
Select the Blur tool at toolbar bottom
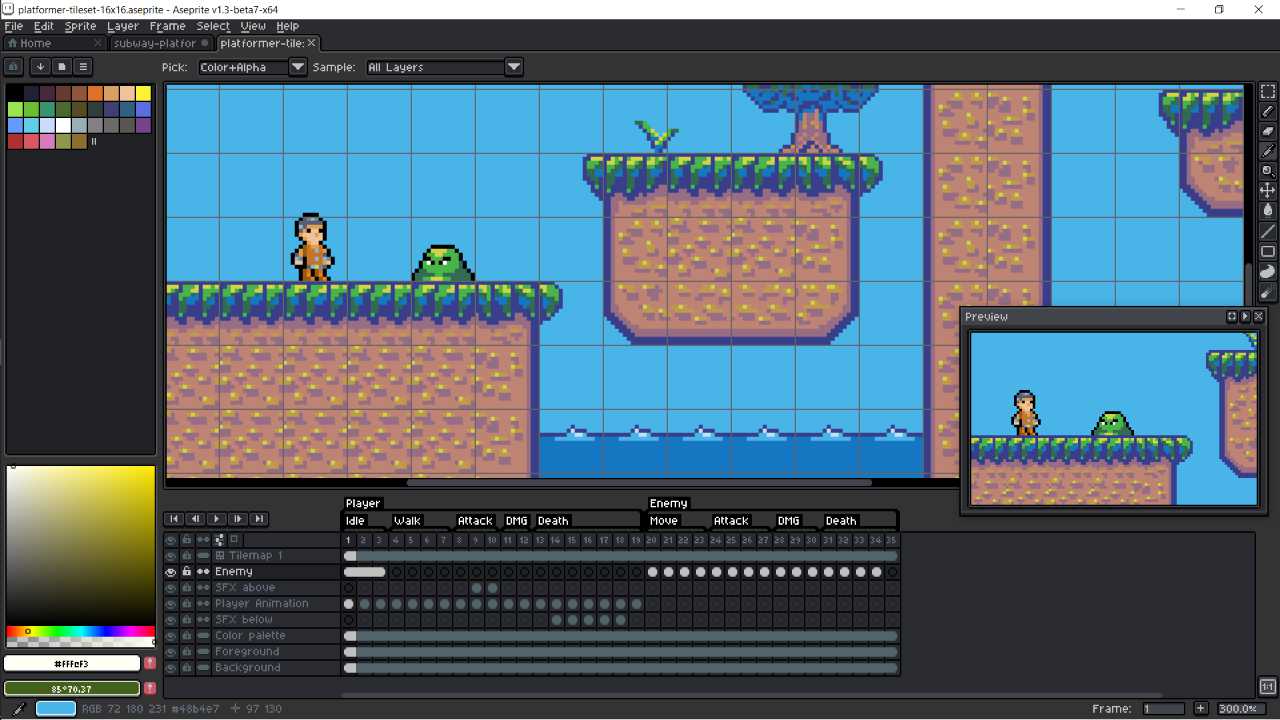1268,292
